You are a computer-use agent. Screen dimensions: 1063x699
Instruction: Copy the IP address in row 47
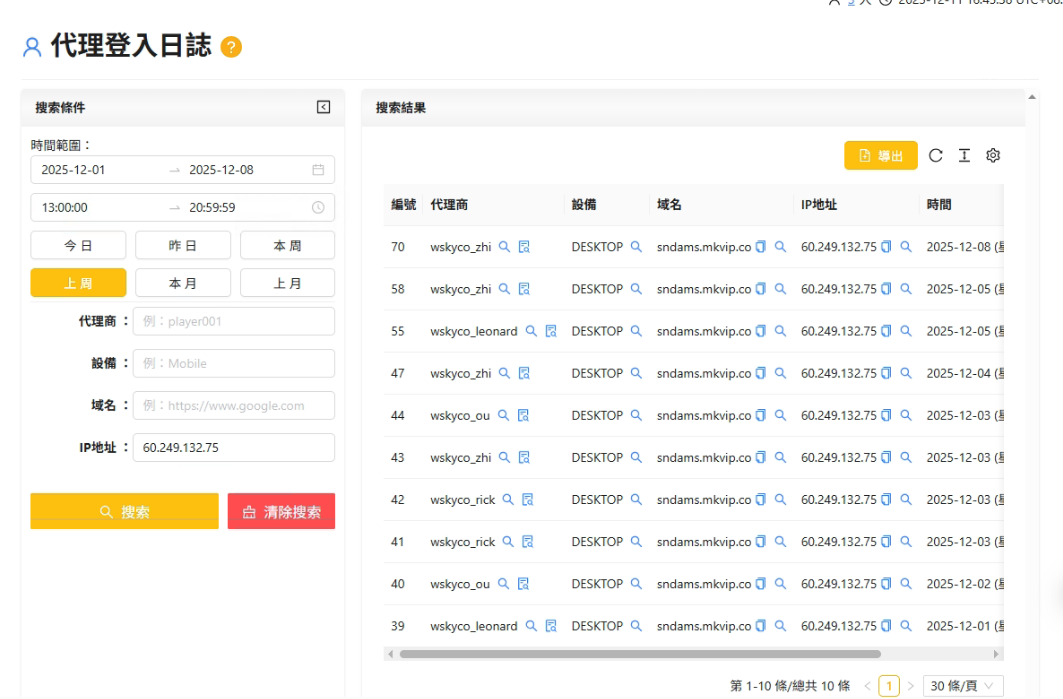886,373
